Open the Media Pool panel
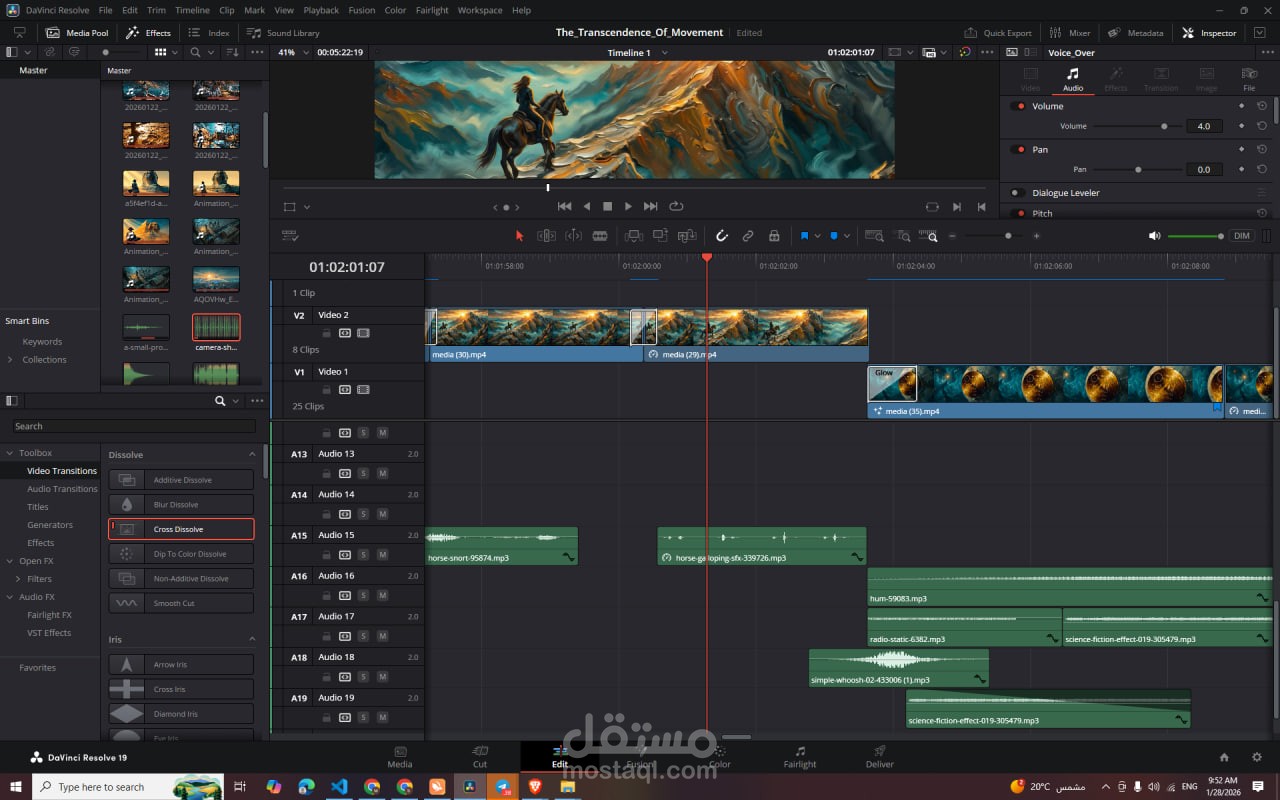This screenshot has height=800, width=1280. pos(78,32)
